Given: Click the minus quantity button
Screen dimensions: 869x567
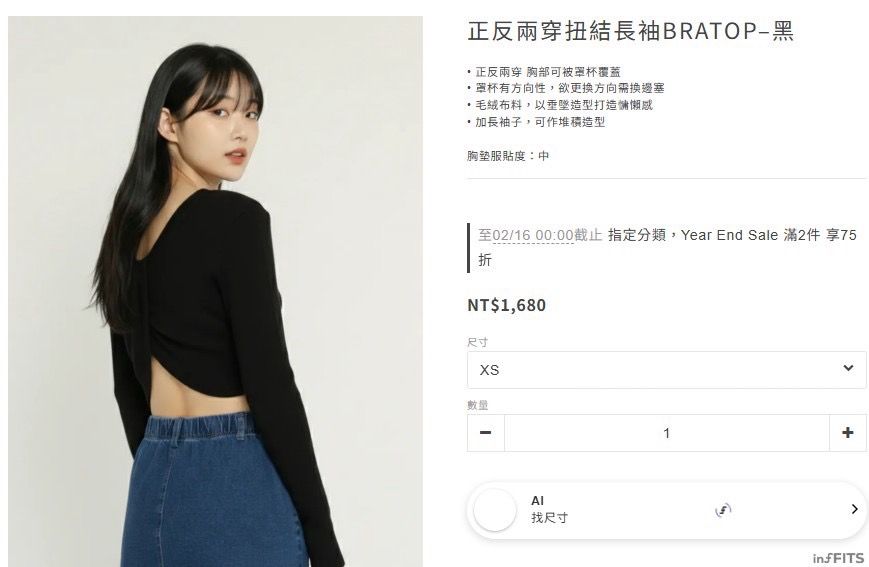Looking at the screenshot, I should (x=485, y=433).
